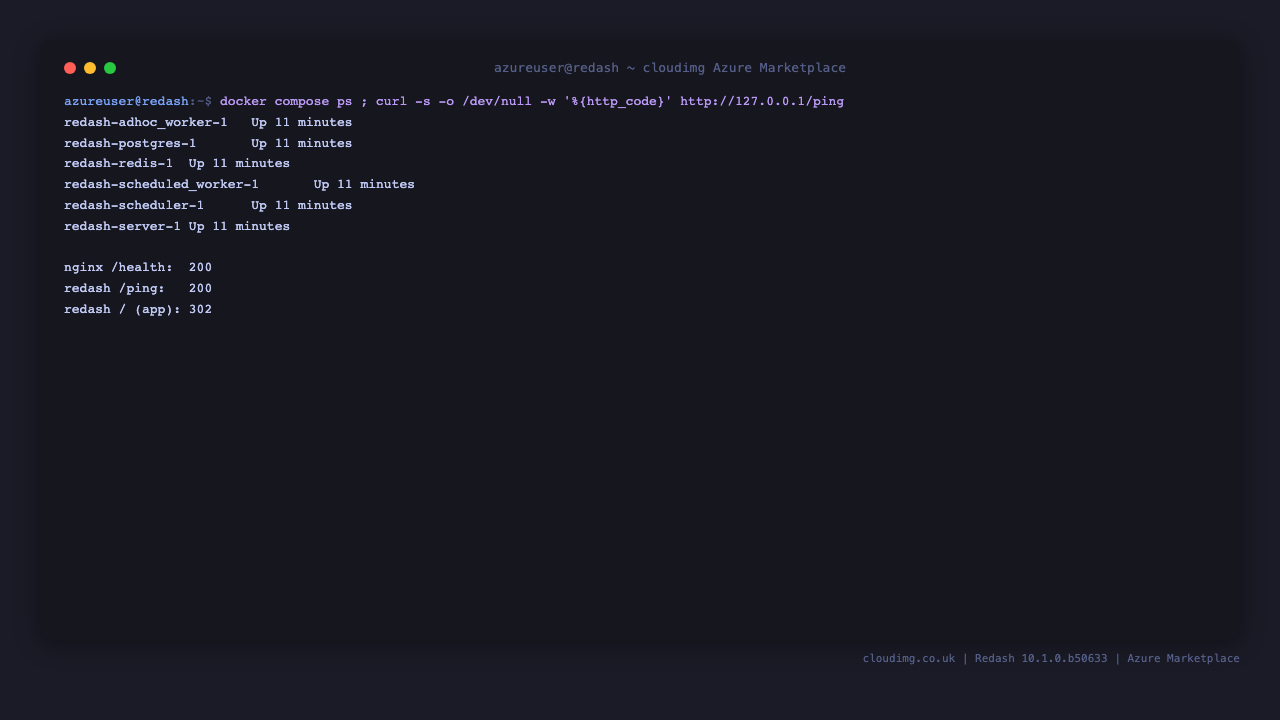Click the redash-redis-1 container name
This screenshot has width=1280, height=720.
click(118, 164)
